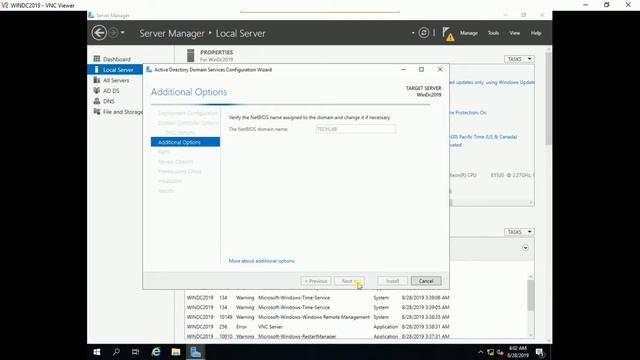The image size is (640, 360).
Task: Click Windows Update setting link in properties
Action: [x=492, y=82]
